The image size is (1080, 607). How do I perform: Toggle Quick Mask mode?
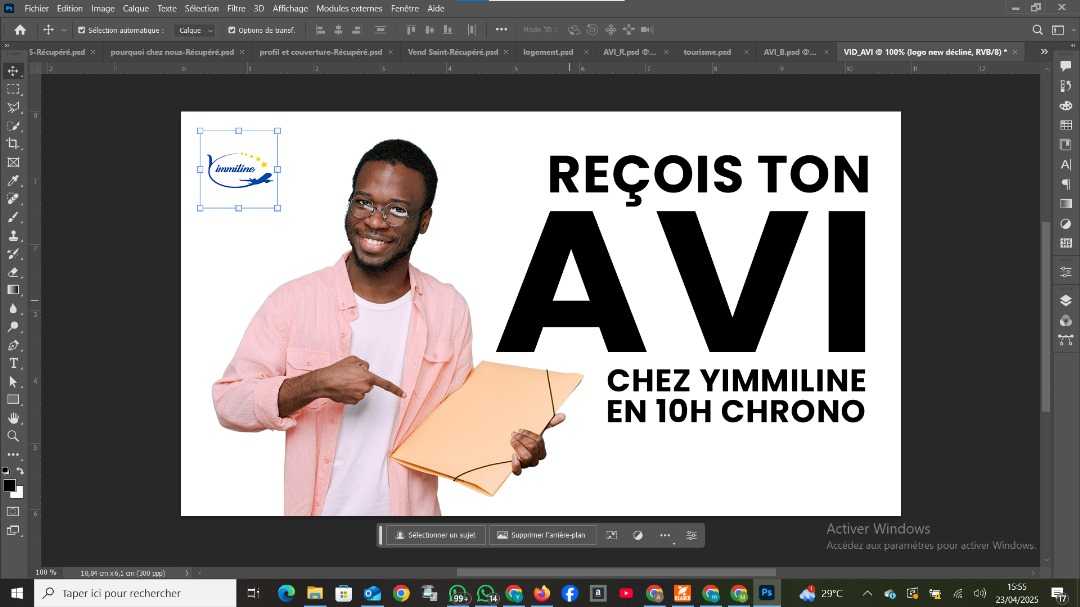pos(13,512)
